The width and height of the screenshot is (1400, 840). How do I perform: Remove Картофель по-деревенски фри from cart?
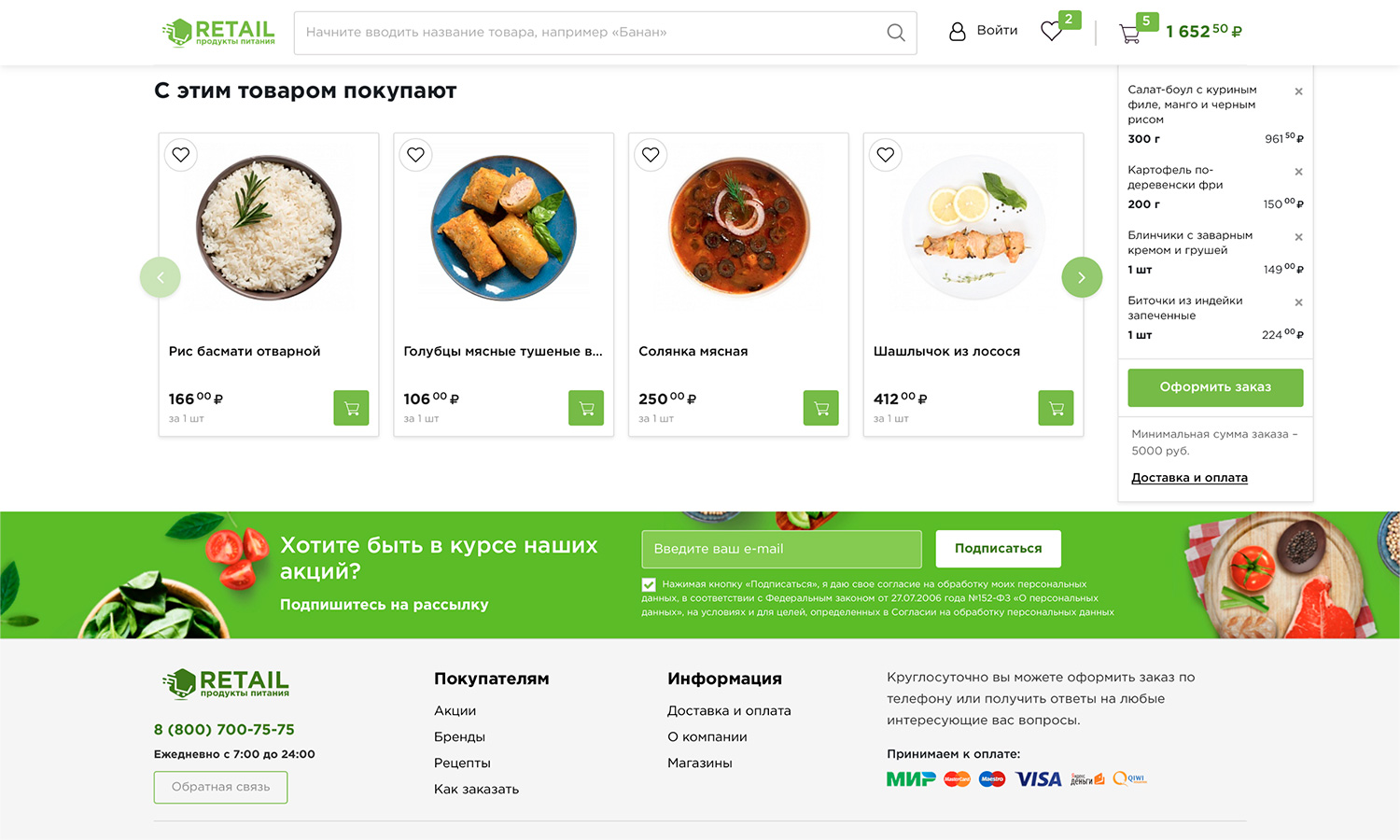[1298, 172]
